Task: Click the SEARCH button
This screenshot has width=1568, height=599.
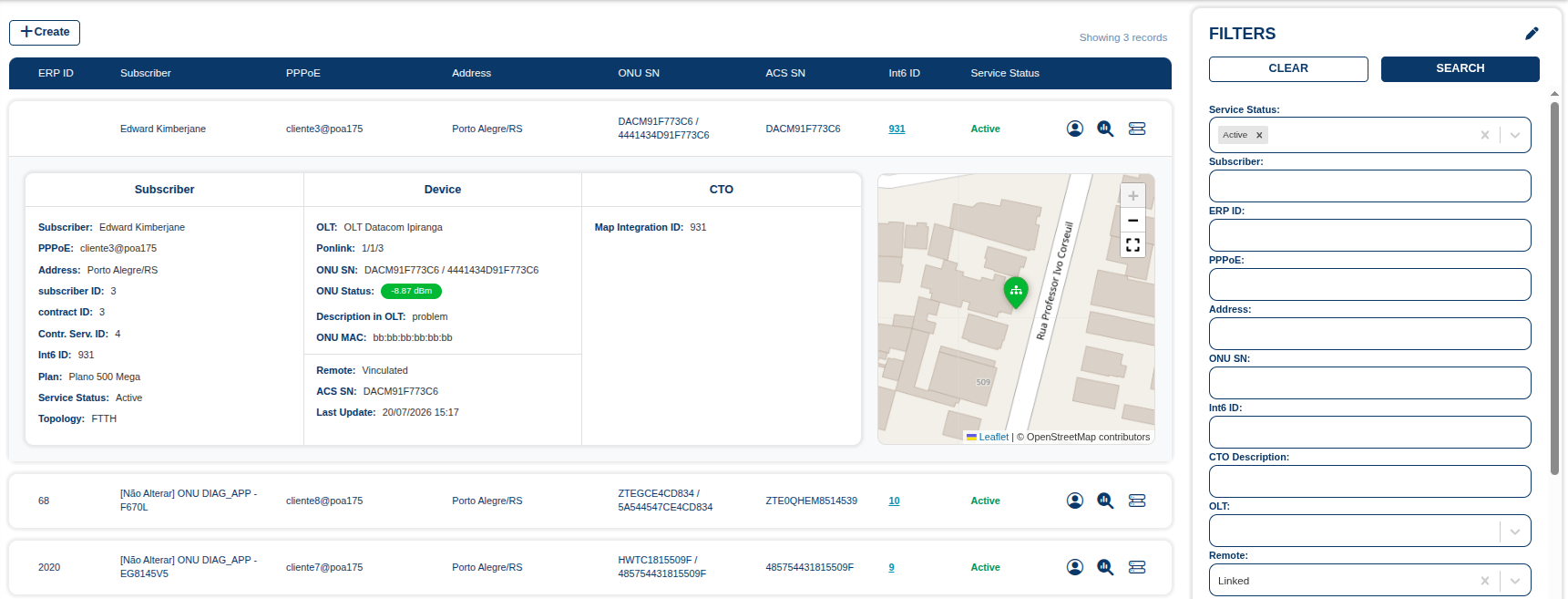Action: [x=1460, y=69]
